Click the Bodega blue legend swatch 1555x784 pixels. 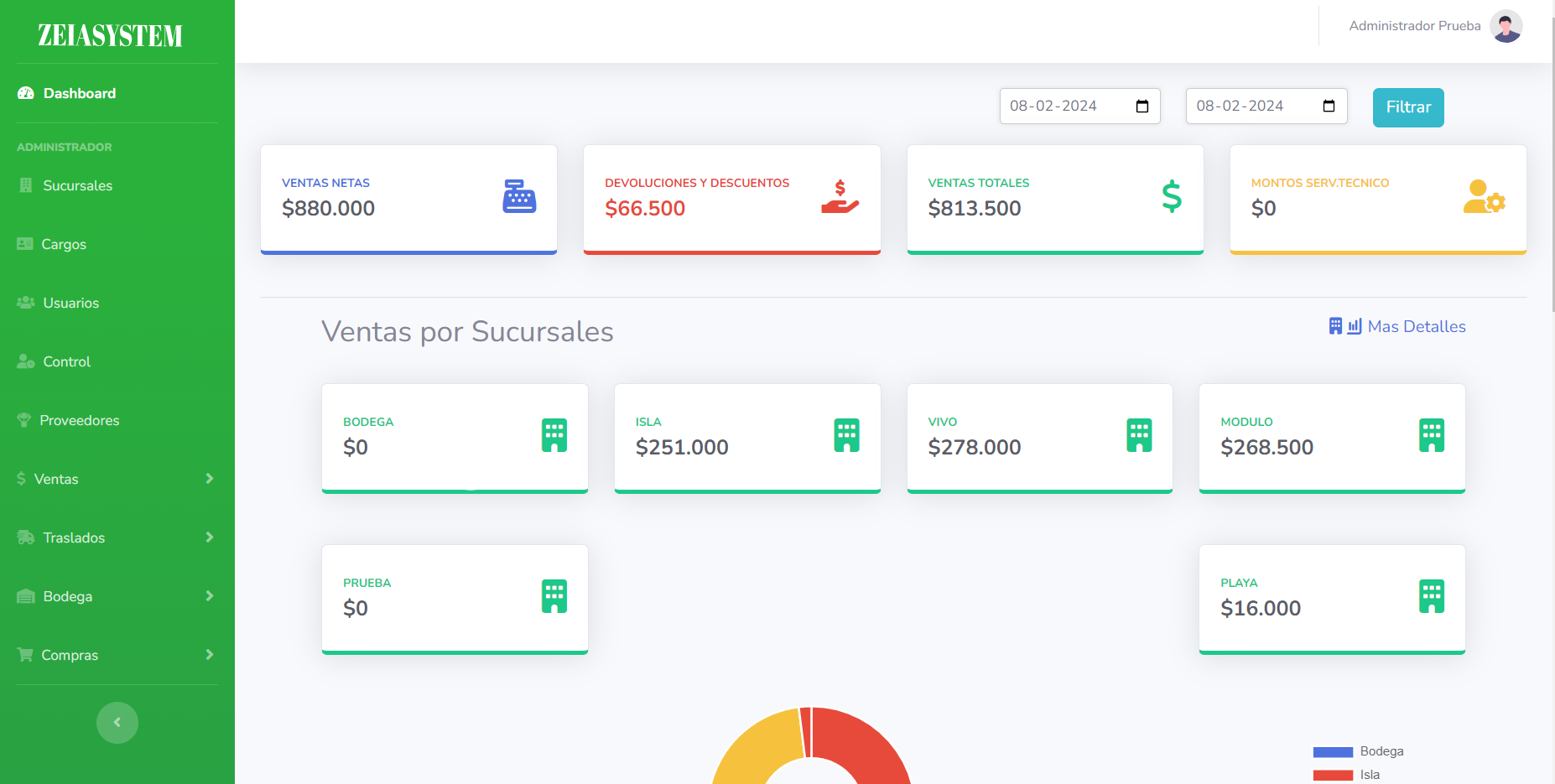(1333, 751)
